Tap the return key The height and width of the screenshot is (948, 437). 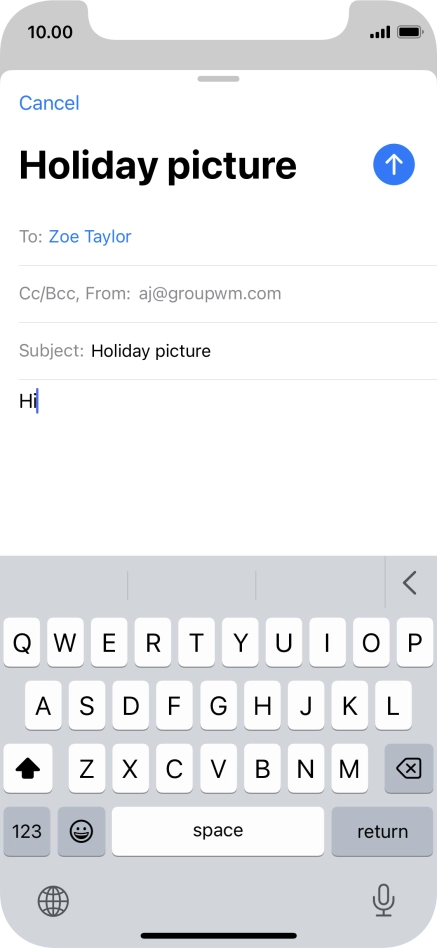[x=382, y=831]
